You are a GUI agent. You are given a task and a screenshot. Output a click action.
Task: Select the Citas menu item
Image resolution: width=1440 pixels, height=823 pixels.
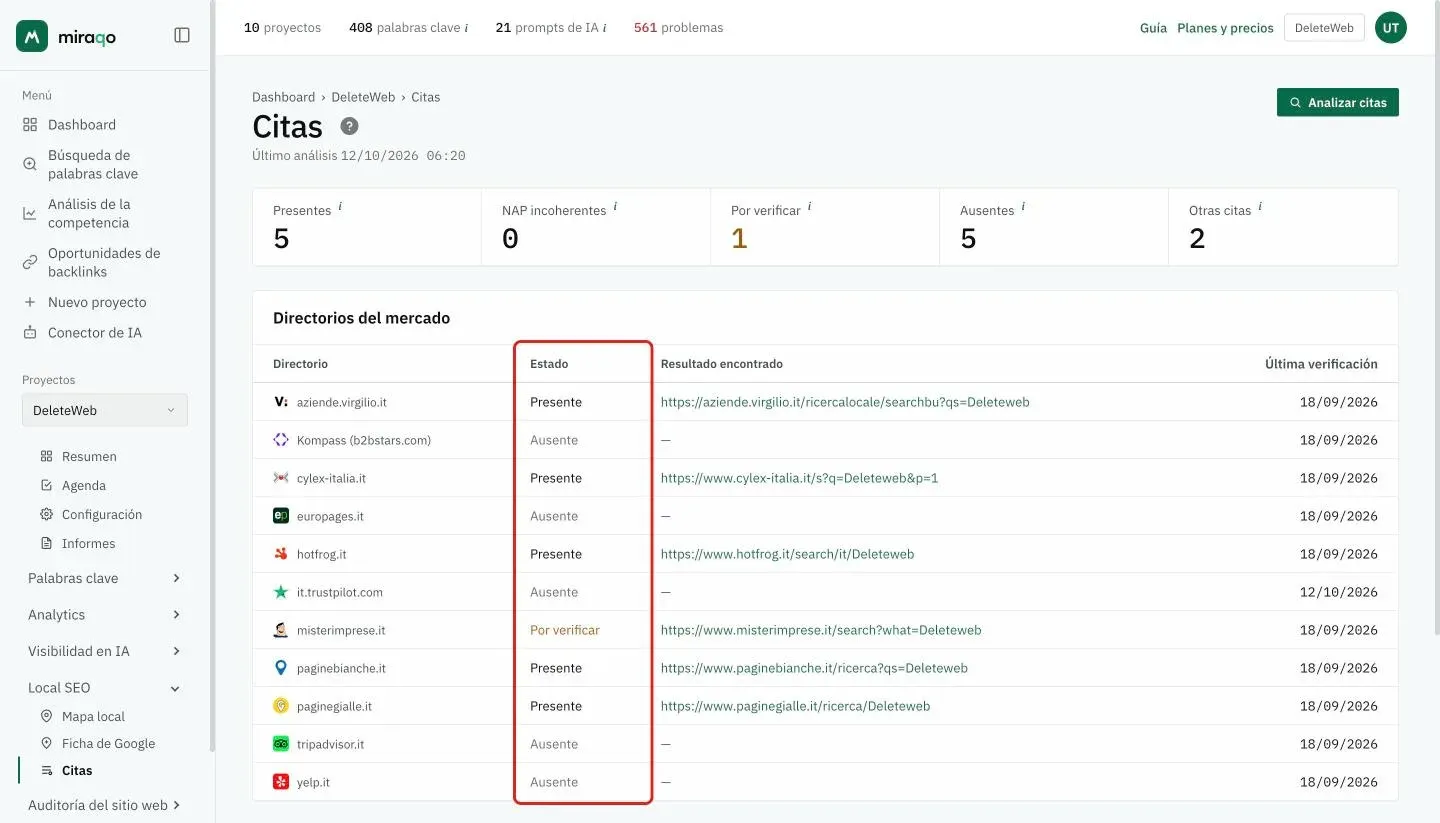coord(77,770)
